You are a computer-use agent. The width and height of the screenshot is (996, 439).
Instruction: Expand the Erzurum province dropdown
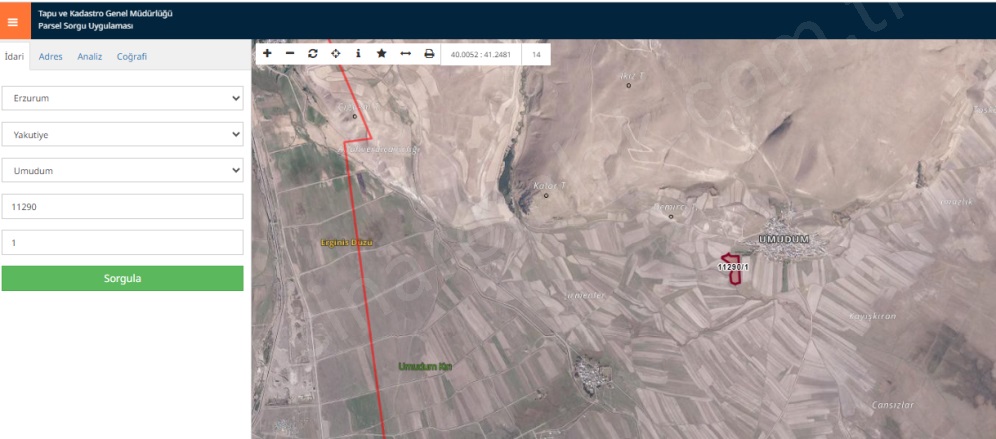[x=122, y=98]
